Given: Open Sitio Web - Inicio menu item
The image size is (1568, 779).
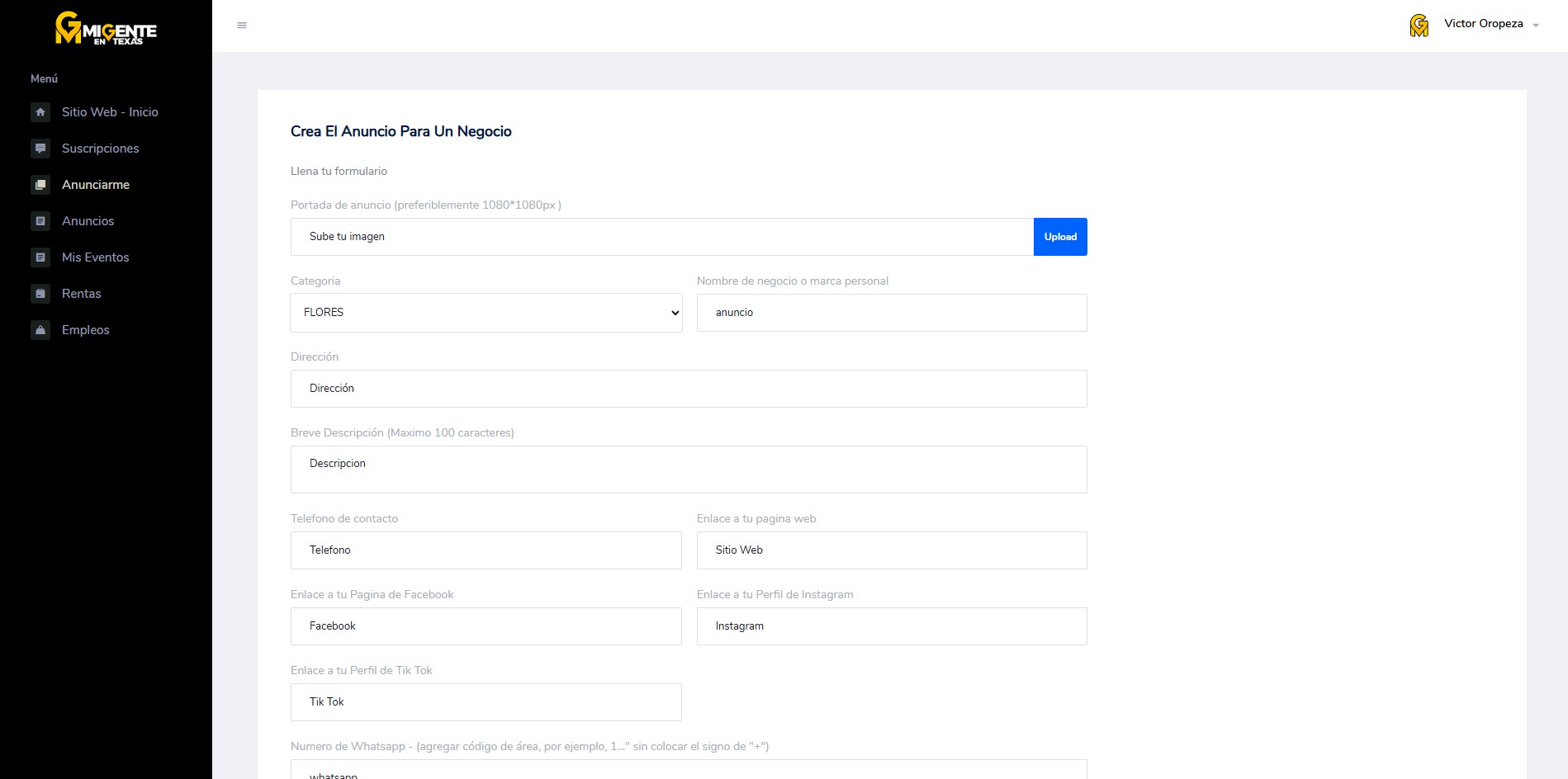Looking at the screenshot, I should (110, 112).
